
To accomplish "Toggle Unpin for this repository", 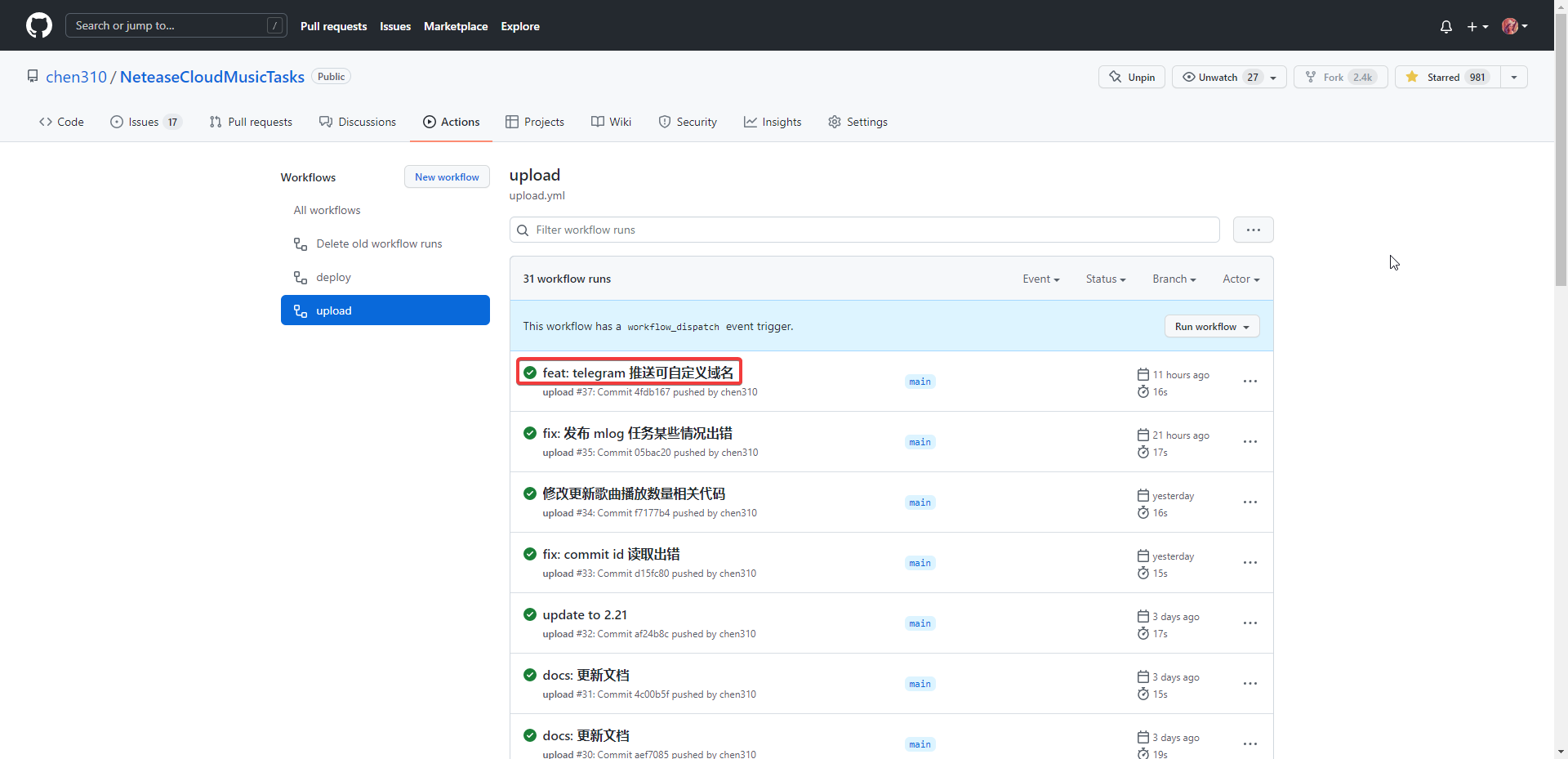I will 1131,76.
